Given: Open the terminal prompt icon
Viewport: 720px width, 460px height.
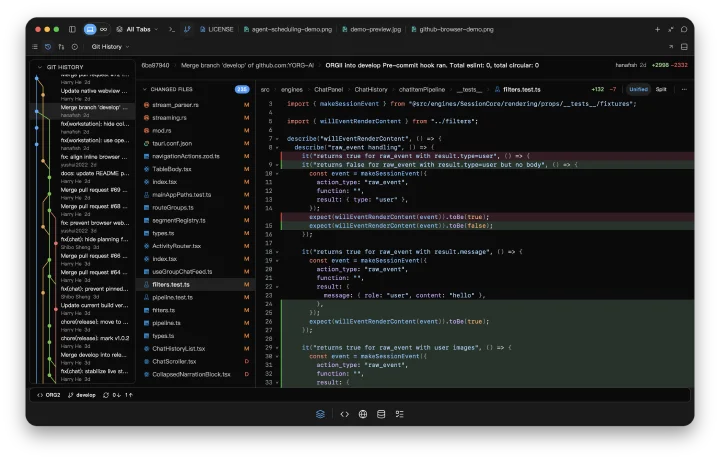Looking at the screenshot, I should point(172,29).
